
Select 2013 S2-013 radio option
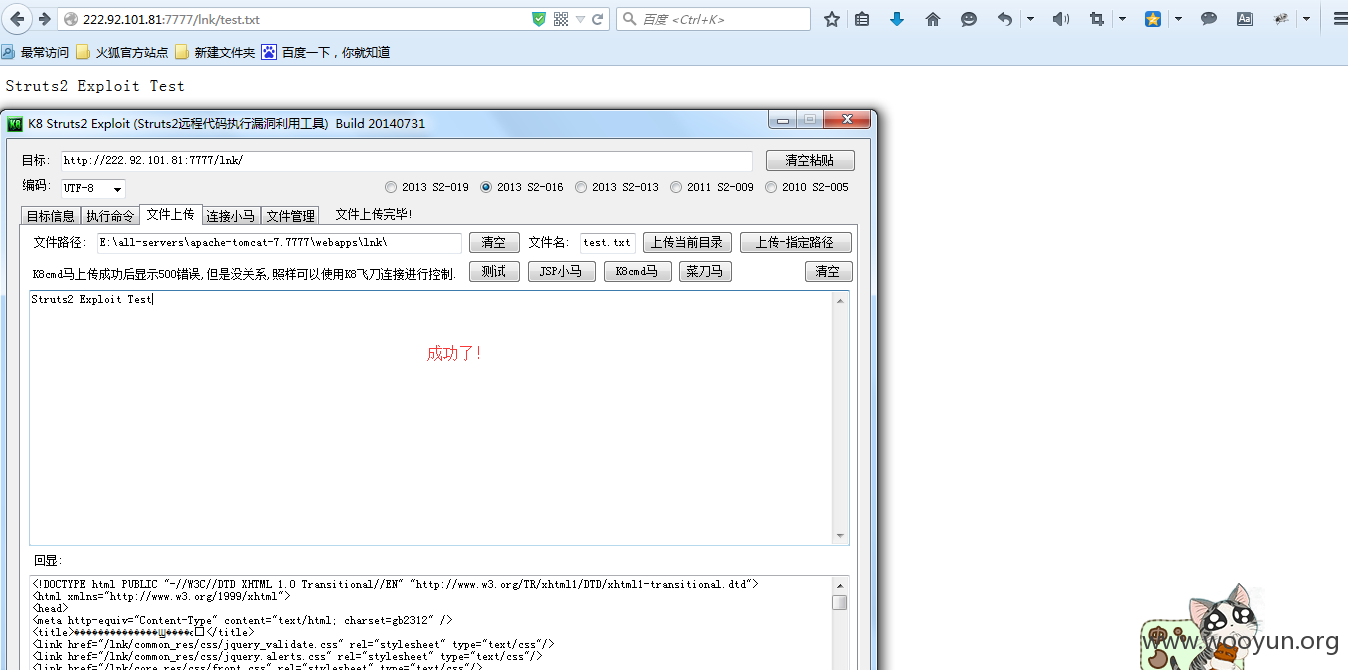coord(582,187)
